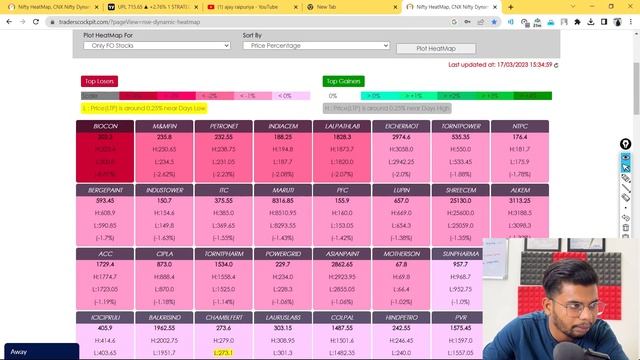640x360 pixels.
Task: Open the Sort By dropdown
Action: [x=316, y=46]
